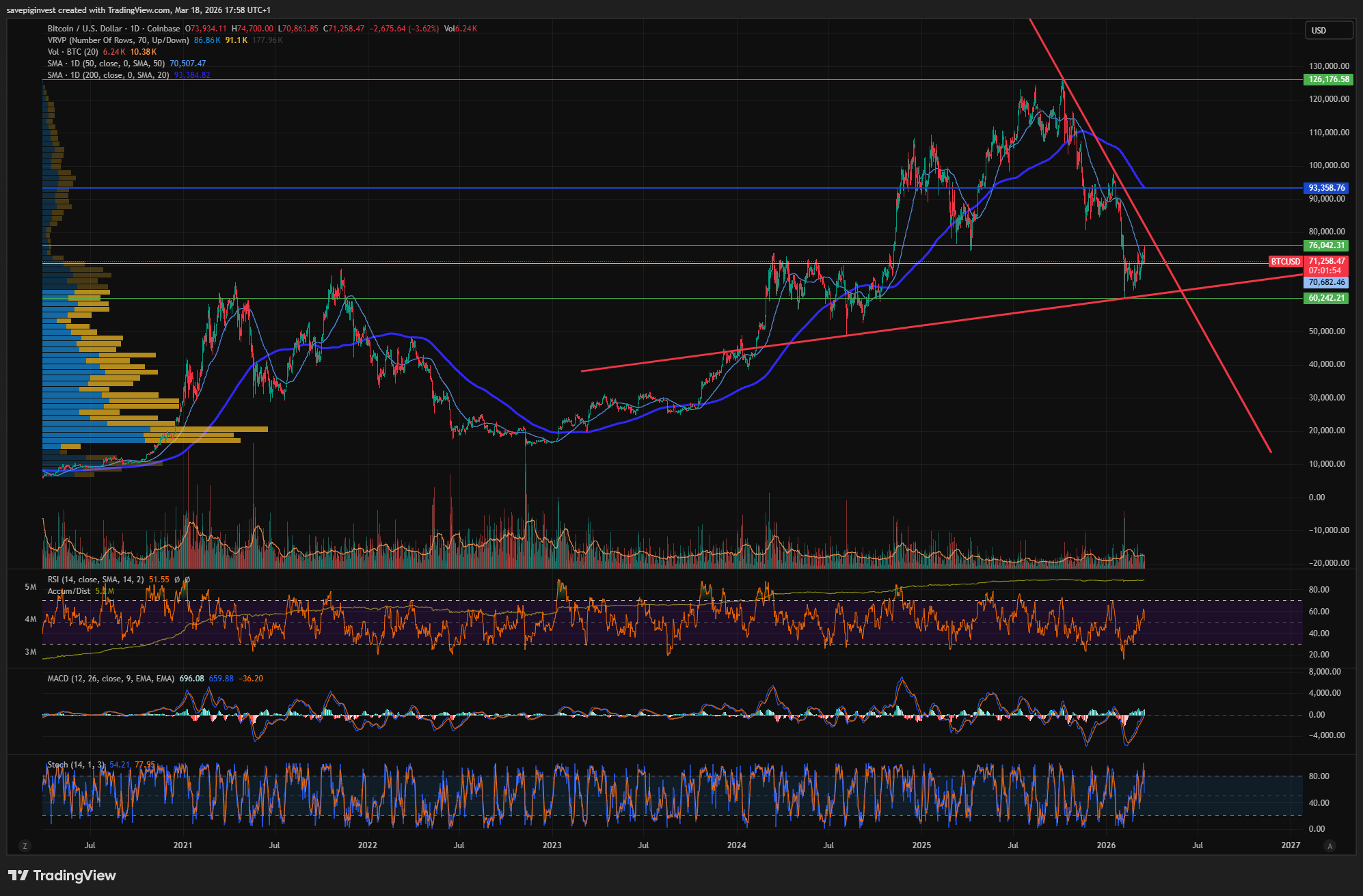Select the Vol · BTC (20) indicator legend
This screenshot has width=1363, height=896.
tap(73, 52)
